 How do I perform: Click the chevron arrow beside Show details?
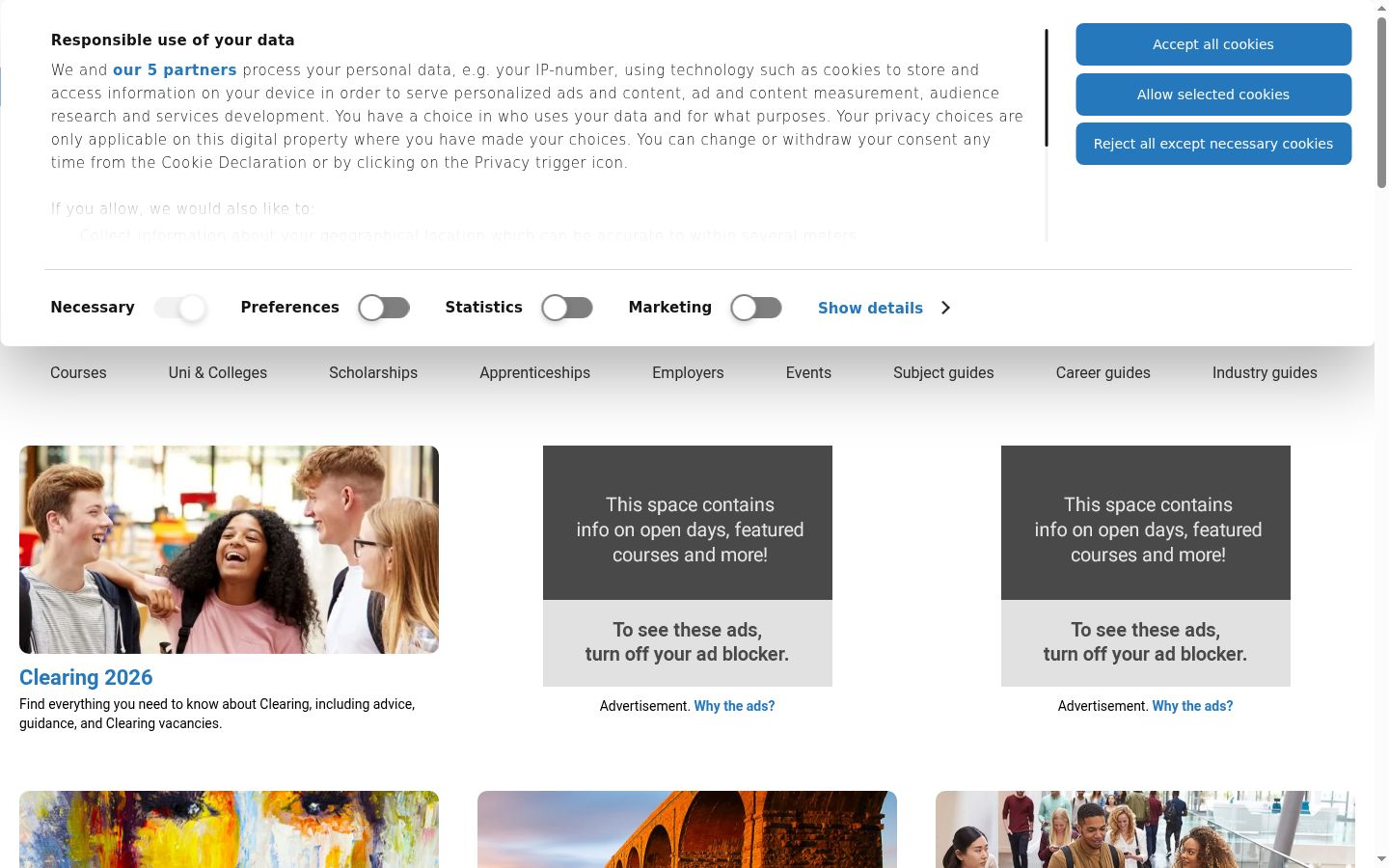tap(945, 308)
